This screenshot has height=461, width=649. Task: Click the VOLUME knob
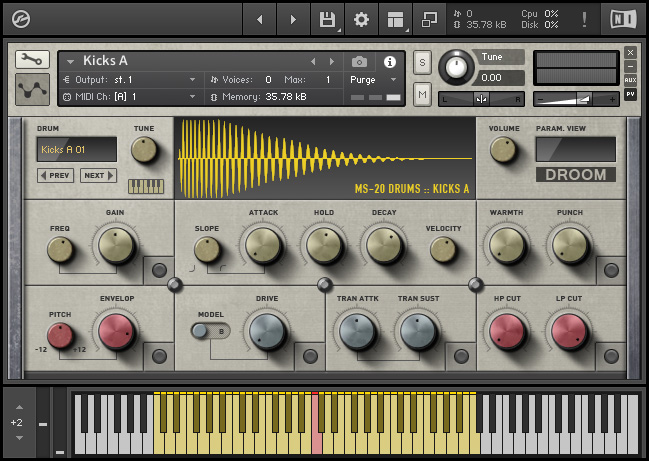pos(503,149)
